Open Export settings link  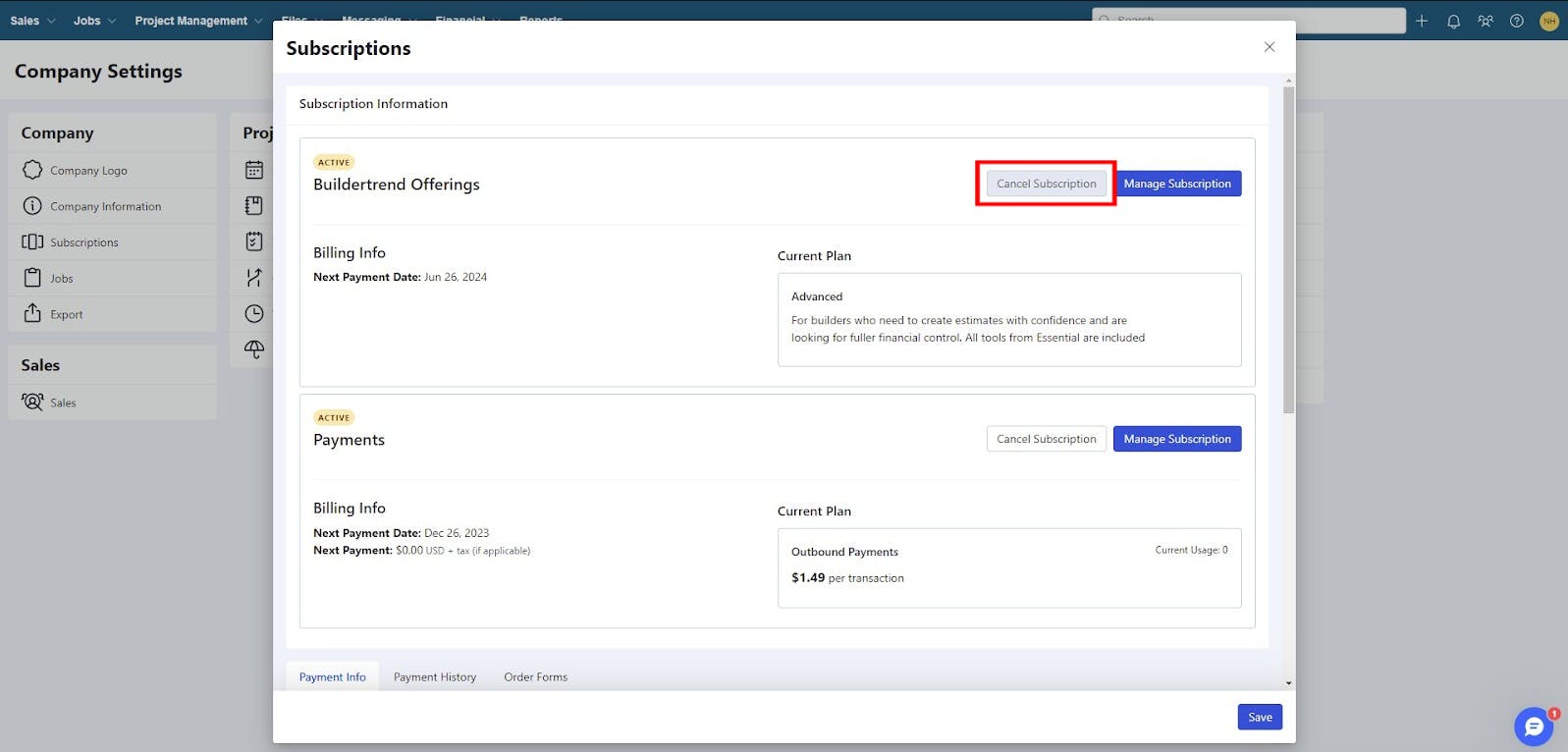[x=67, y=315]
